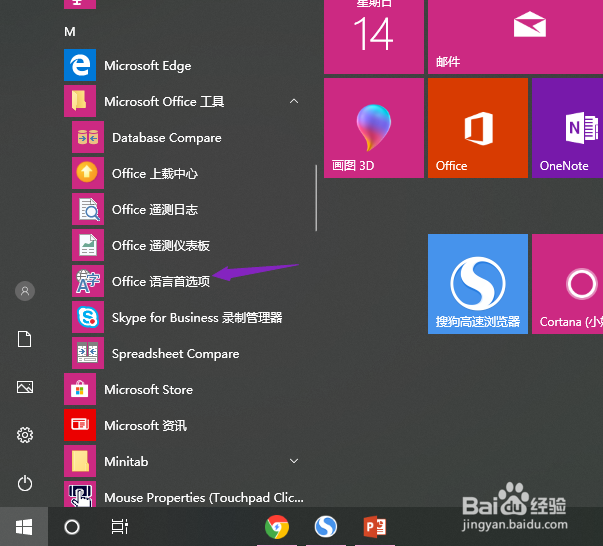Open Task View on taskbar

pos(120,527)
